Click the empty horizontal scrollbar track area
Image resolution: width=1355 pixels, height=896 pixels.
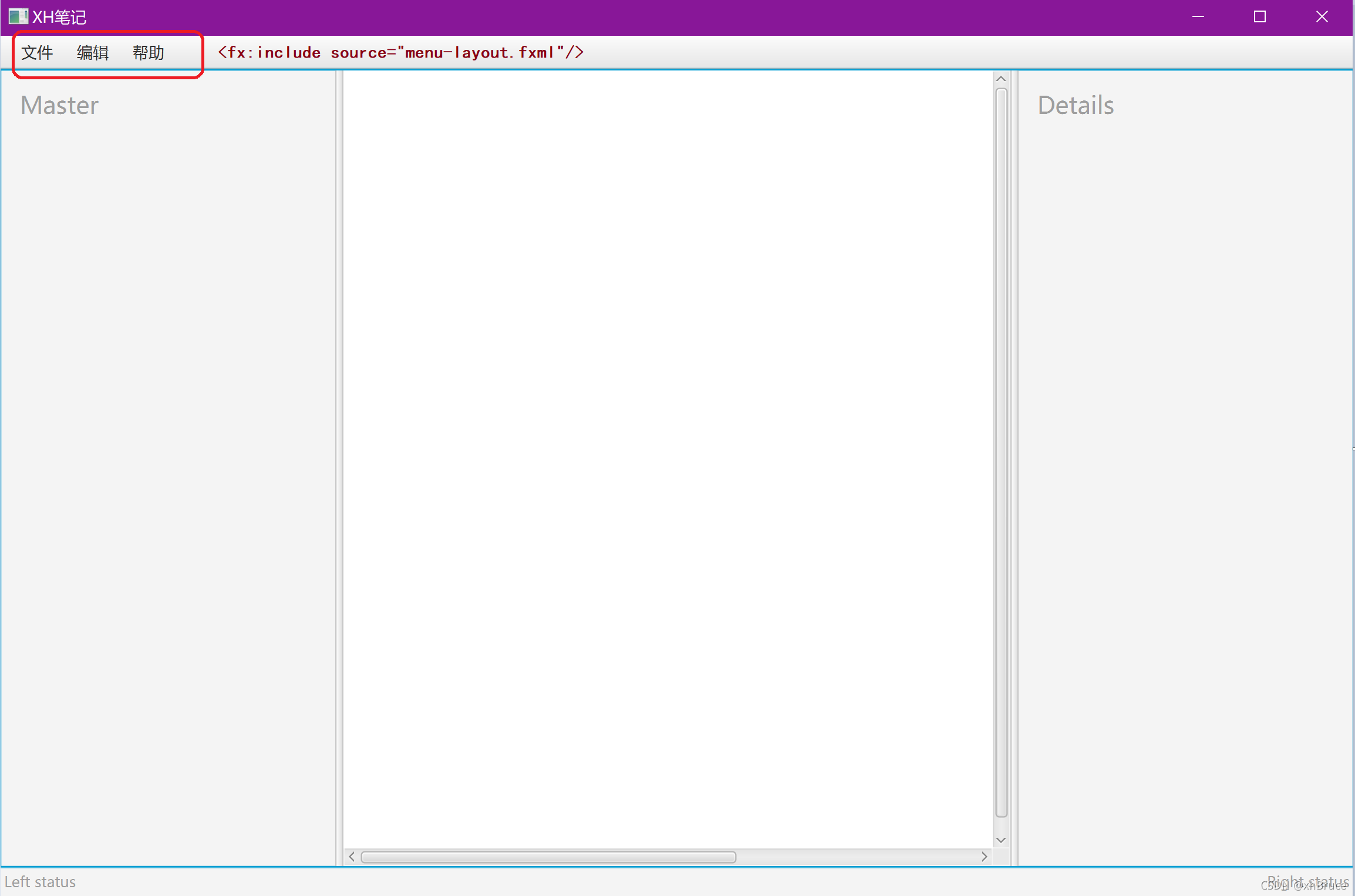pyautogui.click(x=857, y=857)
